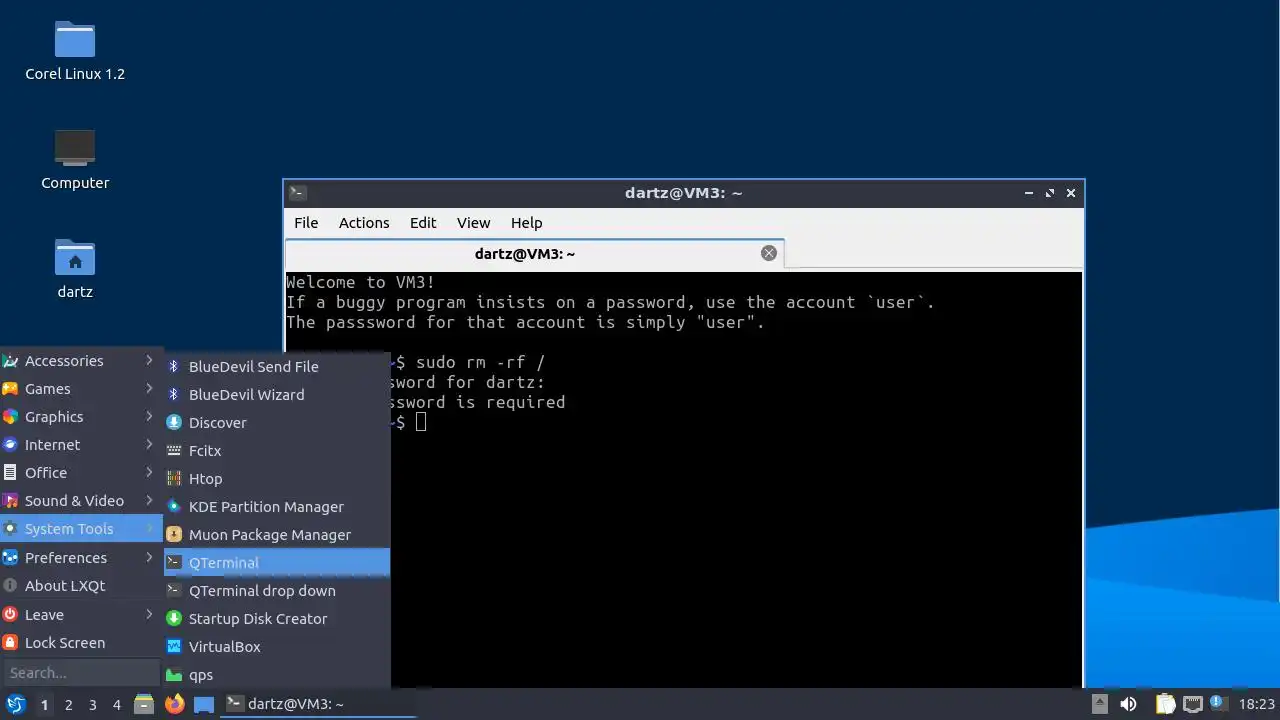This screenshot has height=720, width=1280.
Task: Launch QTerminal drop down
Action: point(277,591)
